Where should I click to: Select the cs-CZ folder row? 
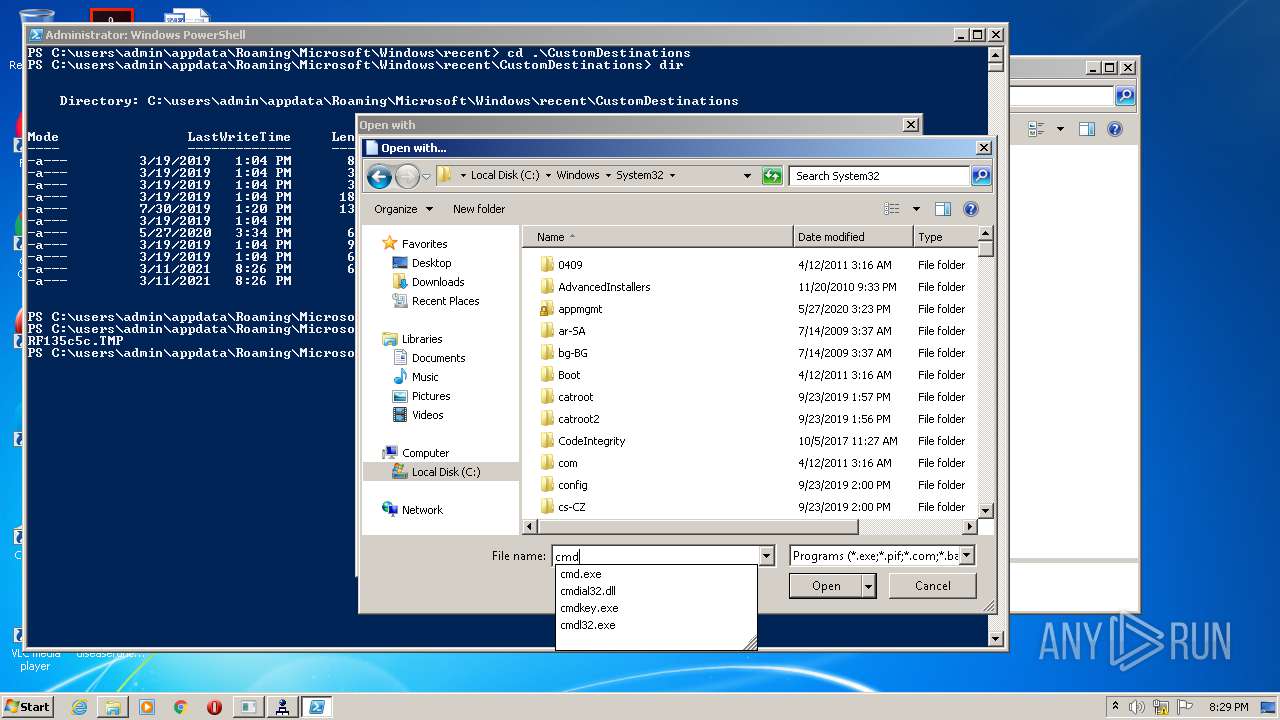(x=750, y=507)
